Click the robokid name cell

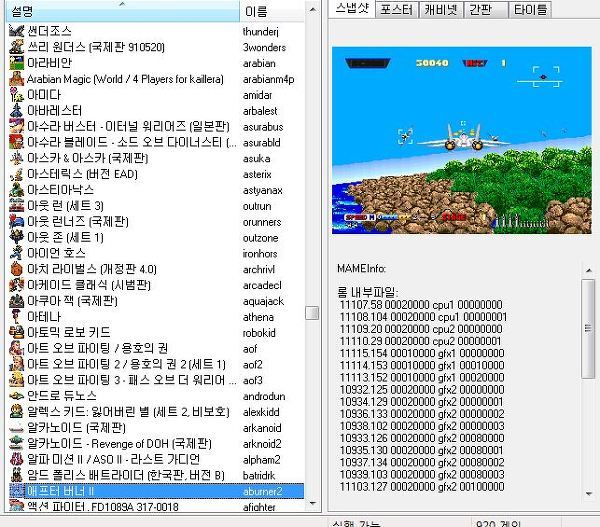[259, 333]
